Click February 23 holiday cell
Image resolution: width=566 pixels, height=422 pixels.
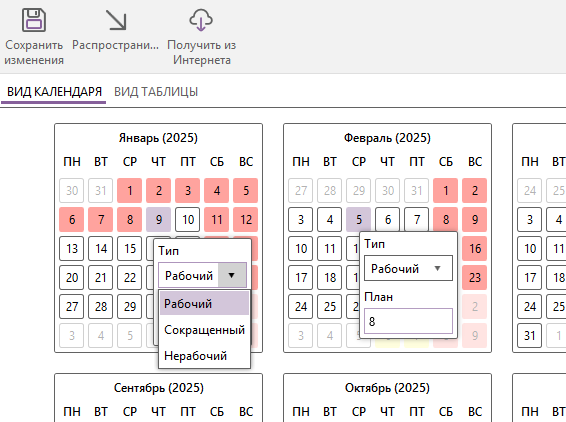475,278
